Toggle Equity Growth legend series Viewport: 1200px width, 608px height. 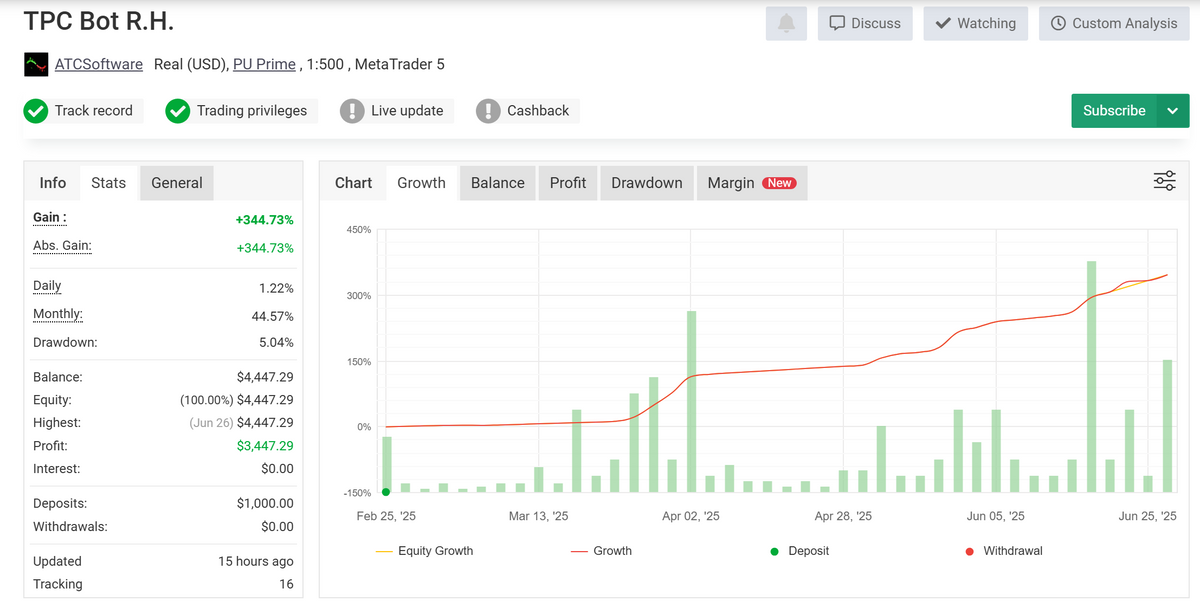pyautogui.click(x=424, y=551)
